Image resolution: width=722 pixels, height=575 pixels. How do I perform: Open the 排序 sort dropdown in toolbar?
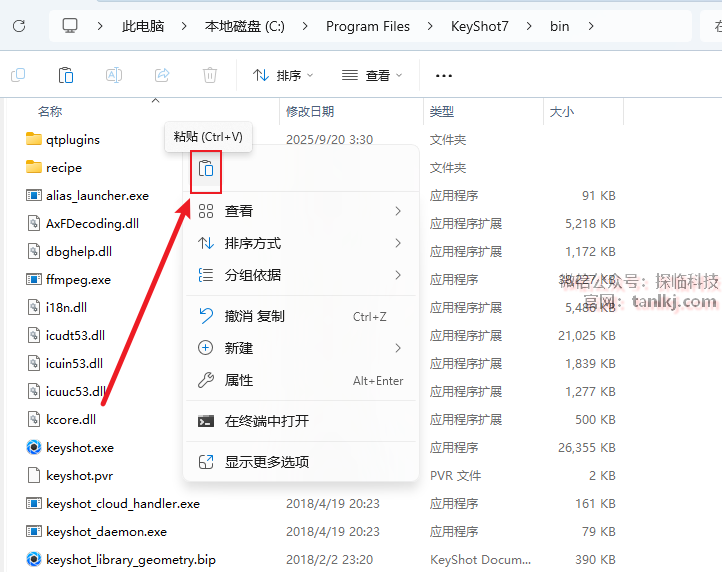[283, 76]
